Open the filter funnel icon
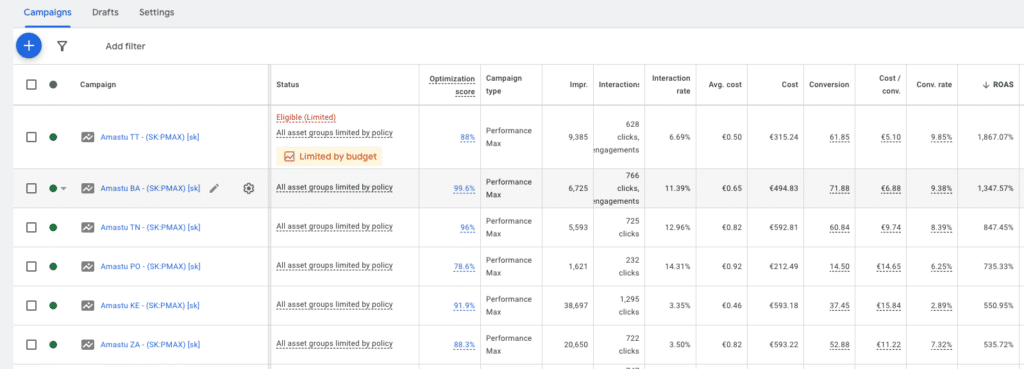1024x369 pixels. point(62,46)
